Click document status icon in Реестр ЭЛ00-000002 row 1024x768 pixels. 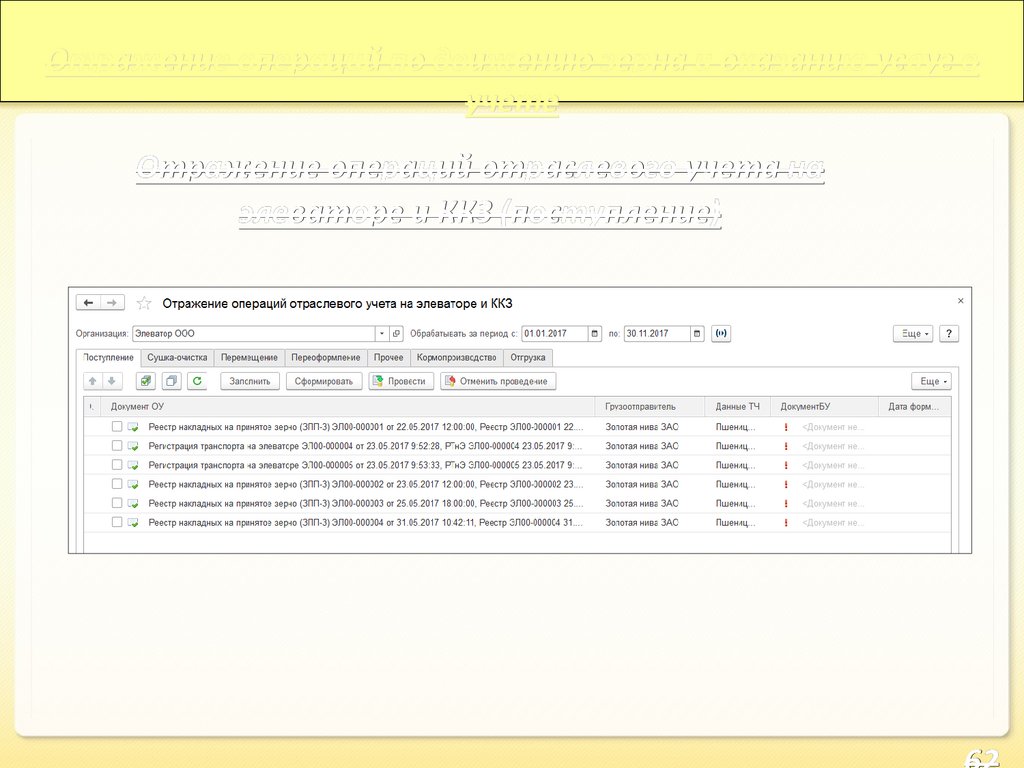tap(133, 485)
